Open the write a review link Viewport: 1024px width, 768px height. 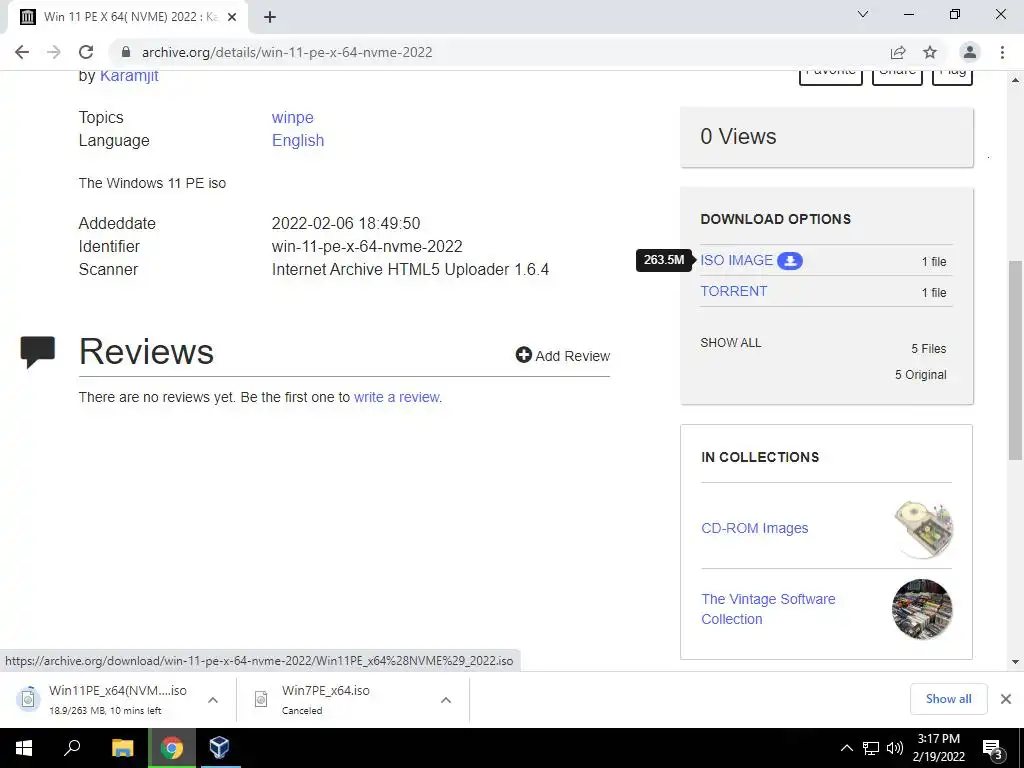[x=396, y=397]
